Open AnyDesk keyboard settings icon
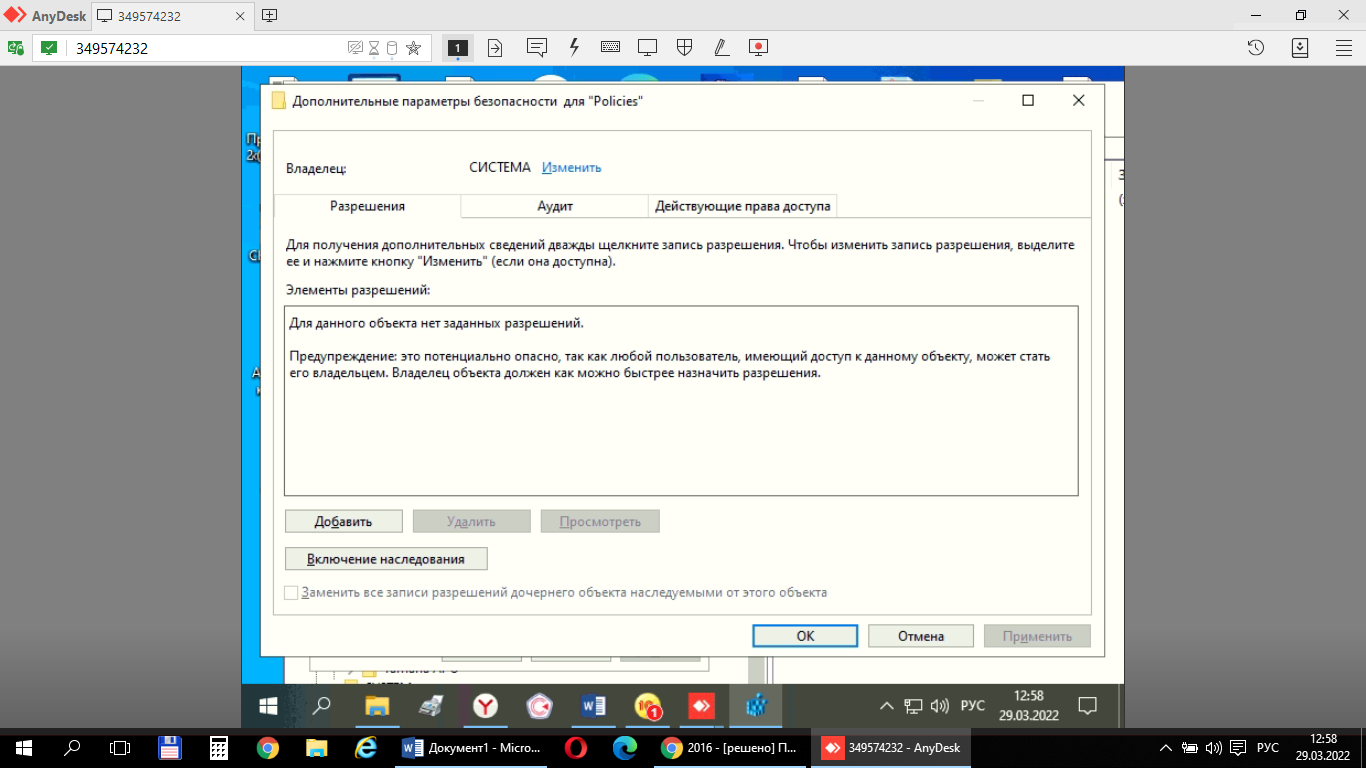 coord(610,47)
